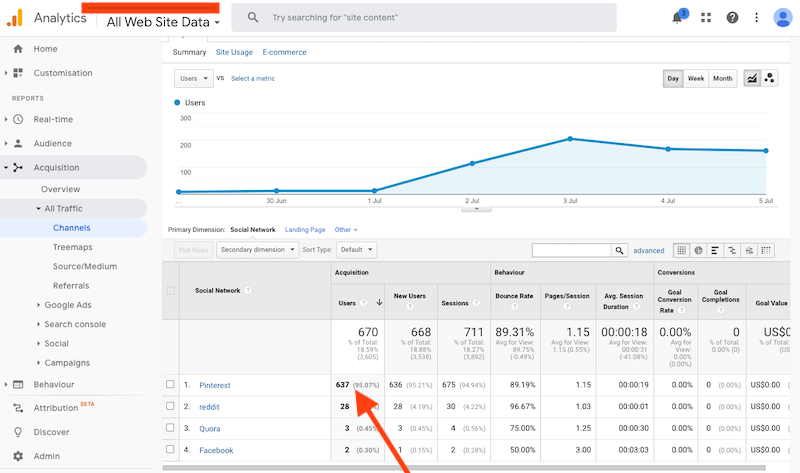Viewport: 800px width, 473px height.
Task: Tick the select-all header checkbox
Action: [171, 291]
